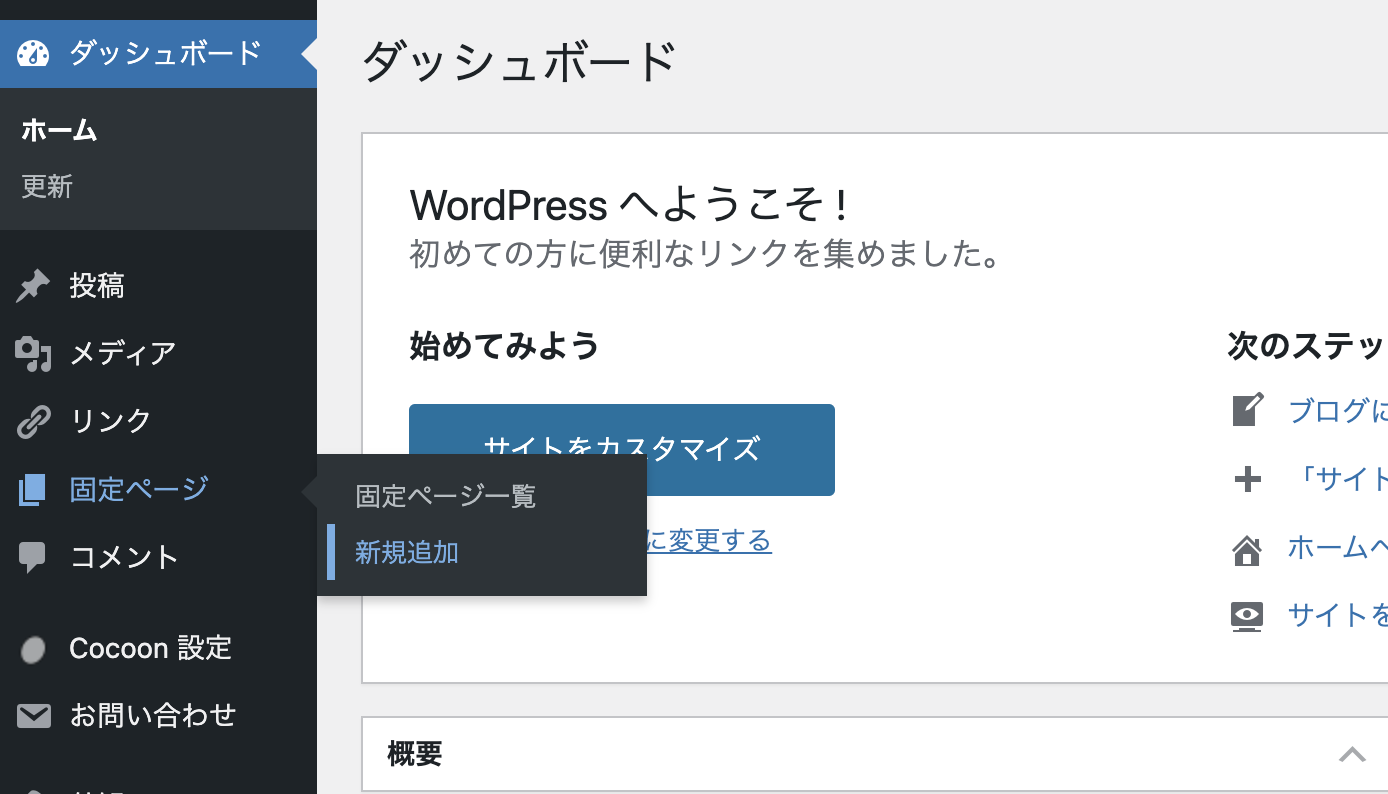This screenshot has height=794, width=1388.
Task: Click the に変更する link
Action: [x=709, y=541]
